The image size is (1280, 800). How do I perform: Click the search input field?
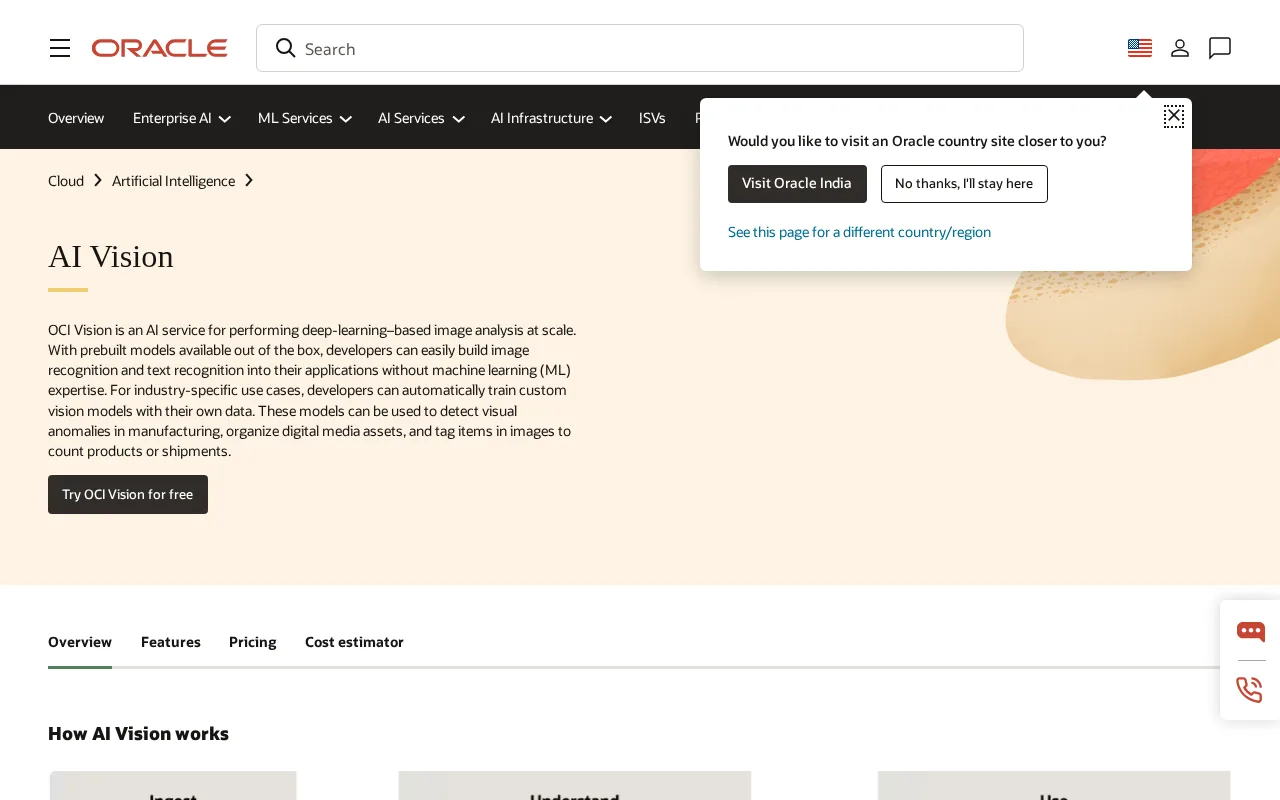coord(640,48)
